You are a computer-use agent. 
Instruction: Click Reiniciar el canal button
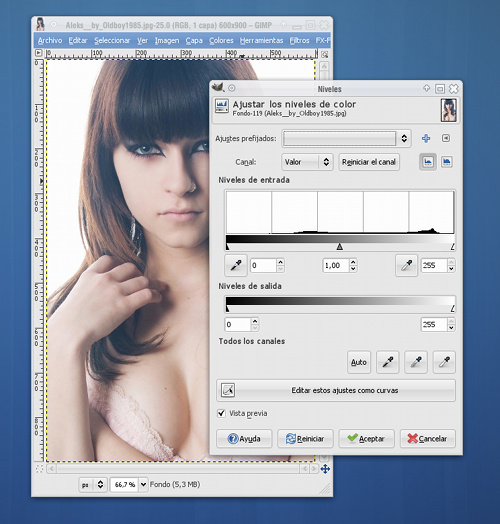369,162
